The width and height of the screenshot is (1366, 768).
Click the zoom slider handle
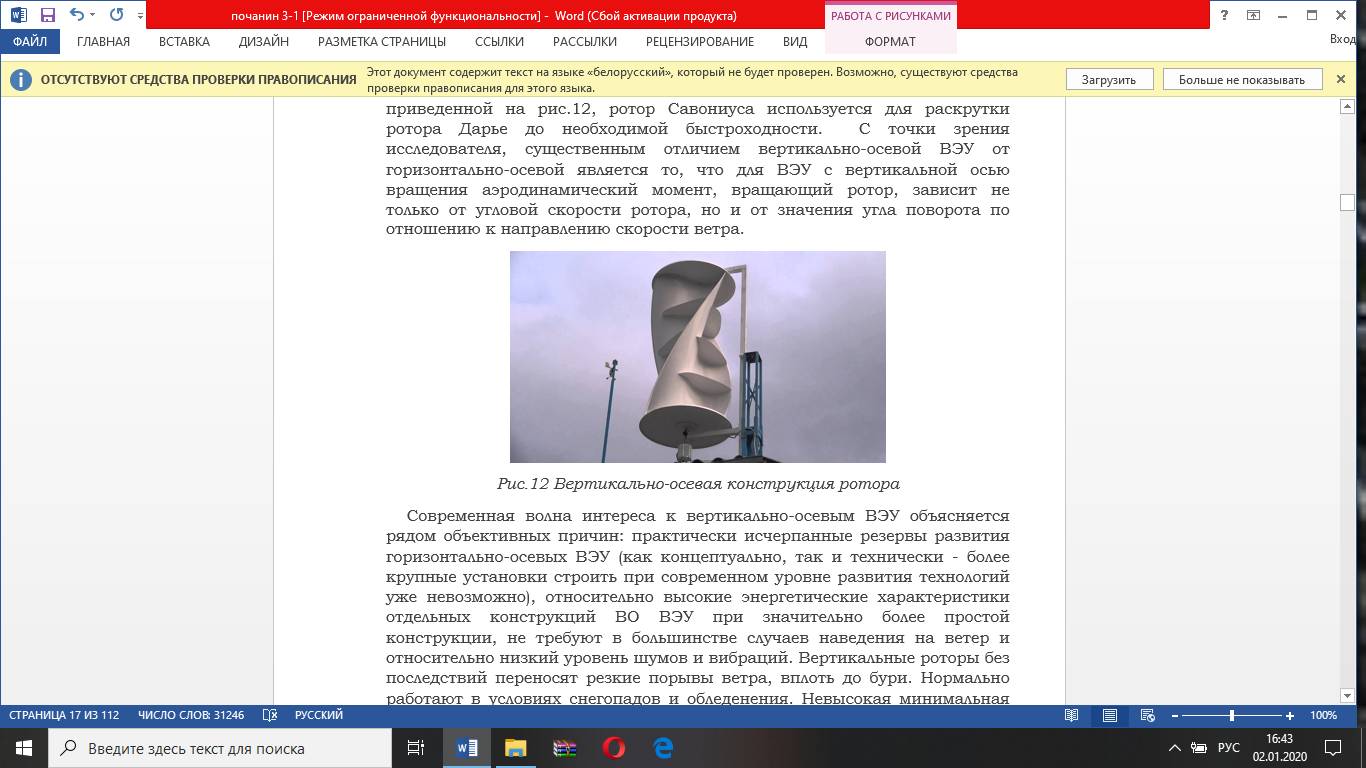click(x=1231, y=715)
